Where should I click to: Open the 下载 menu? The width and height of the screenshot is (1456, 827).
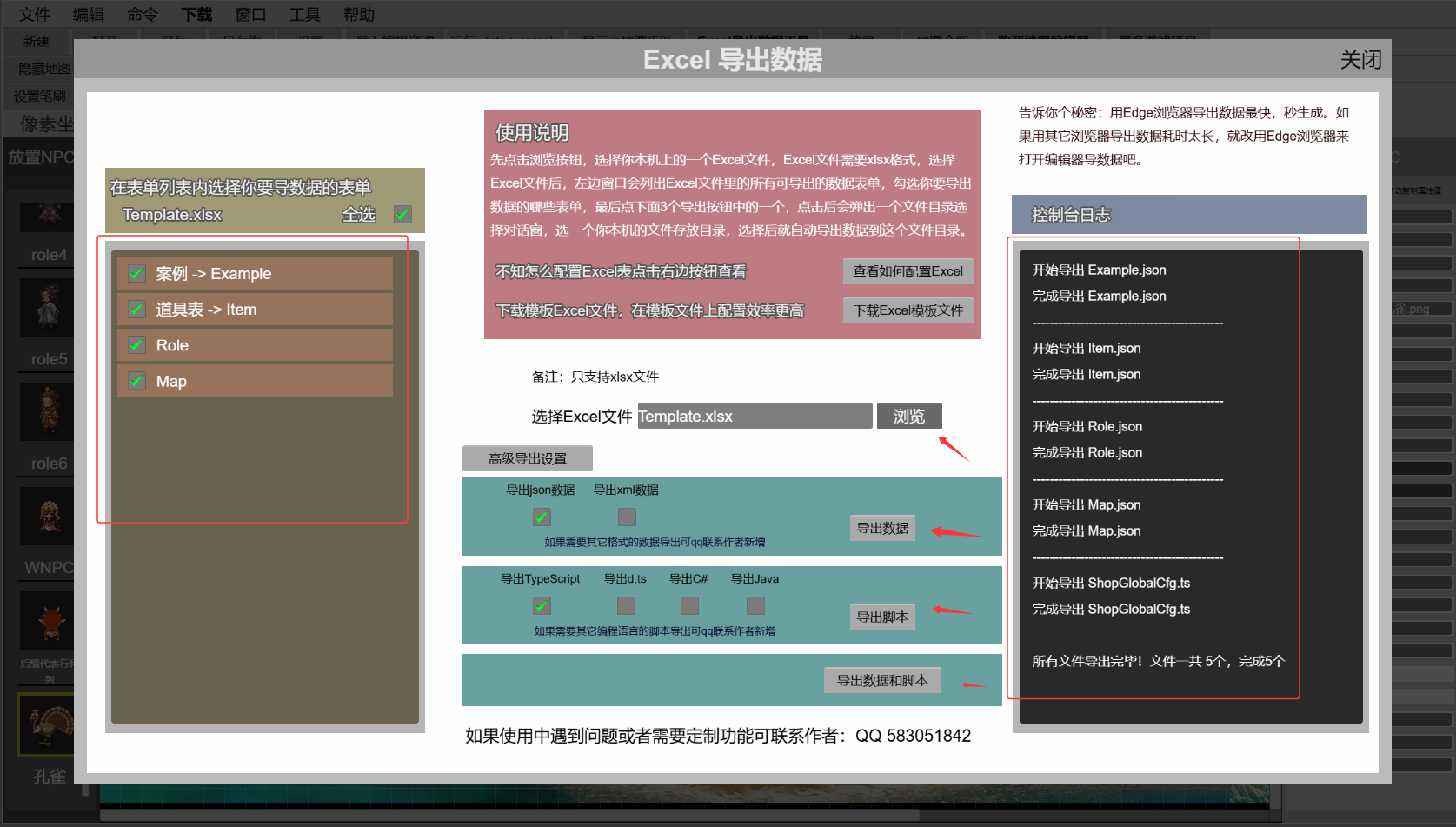tap(196, 14)
